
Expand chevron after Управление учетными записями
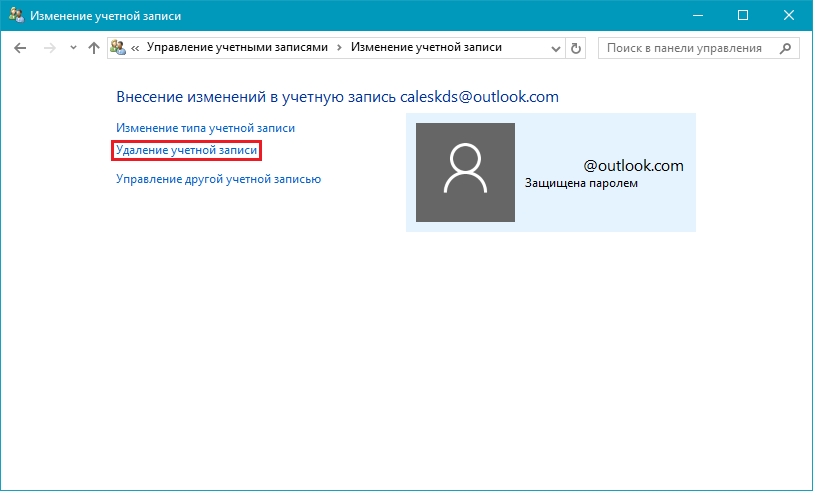point(339,48)
